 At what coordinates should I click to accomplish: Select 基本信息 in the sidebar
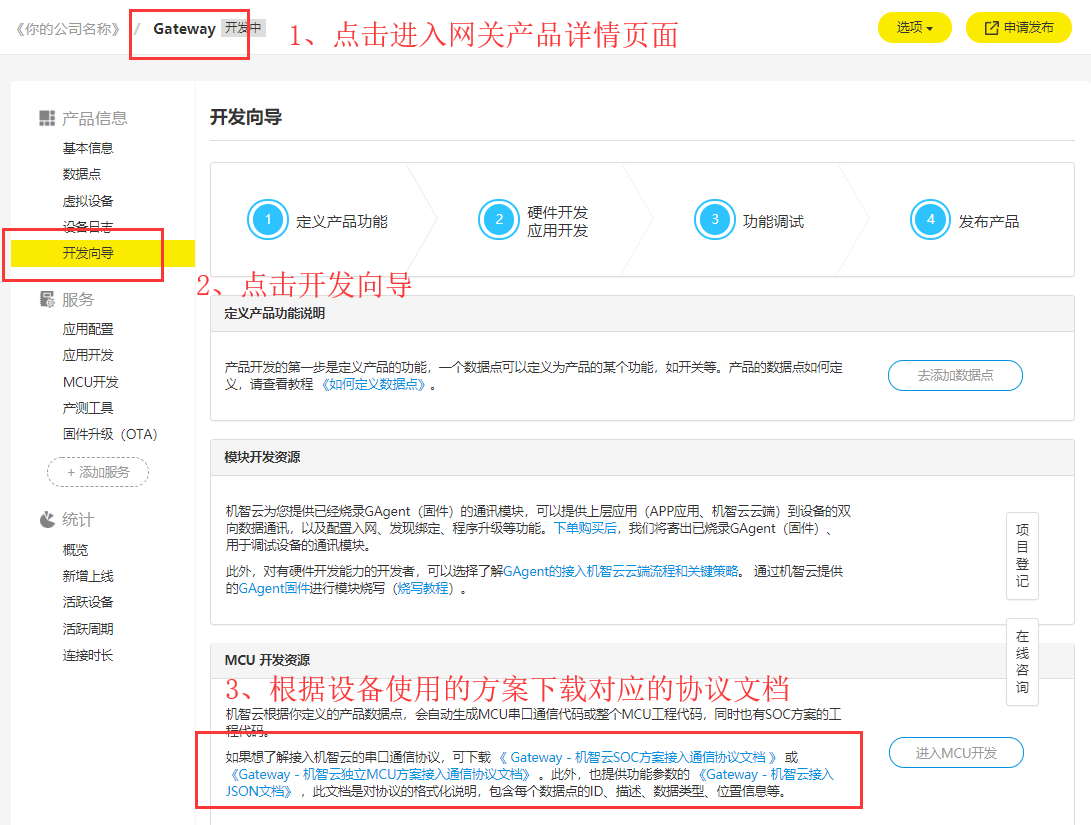[88, 148]
